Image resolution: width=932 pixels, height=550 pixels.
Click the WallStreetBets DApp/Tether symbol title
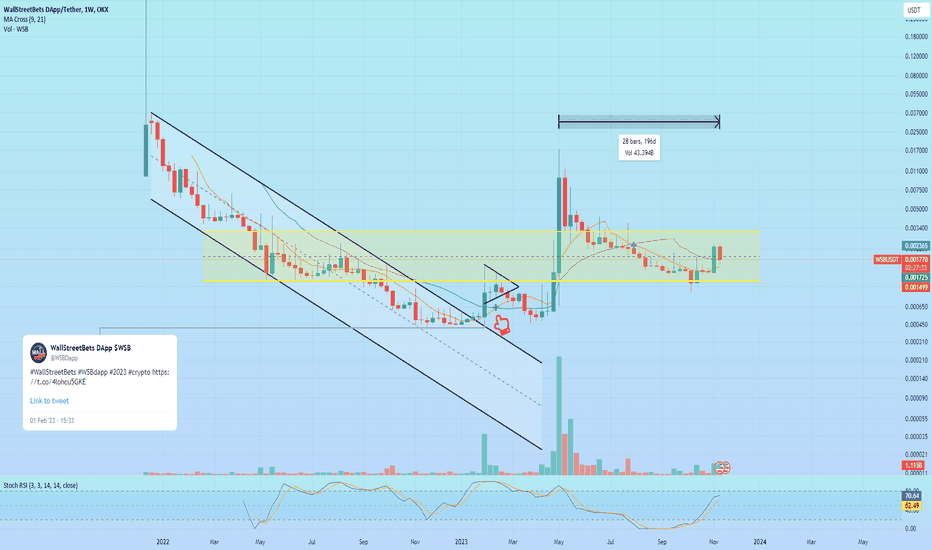[56, 10]
